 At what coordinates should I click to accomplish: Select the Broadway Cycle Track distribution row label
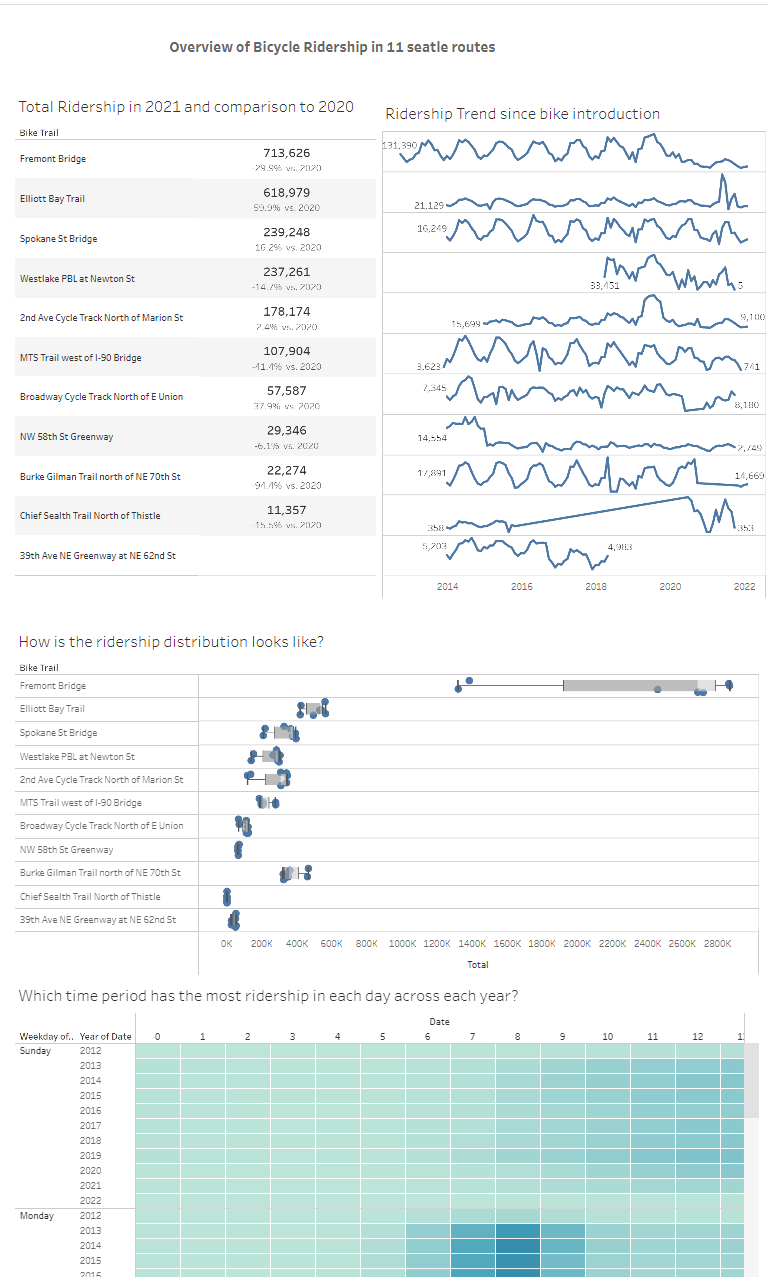click(102, 826)
